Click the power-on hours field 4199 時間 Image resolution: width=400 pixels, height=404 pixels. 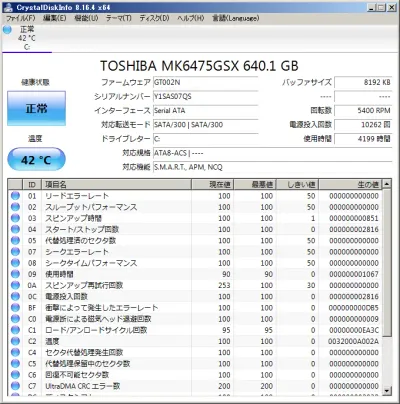(x=363, y=139)
